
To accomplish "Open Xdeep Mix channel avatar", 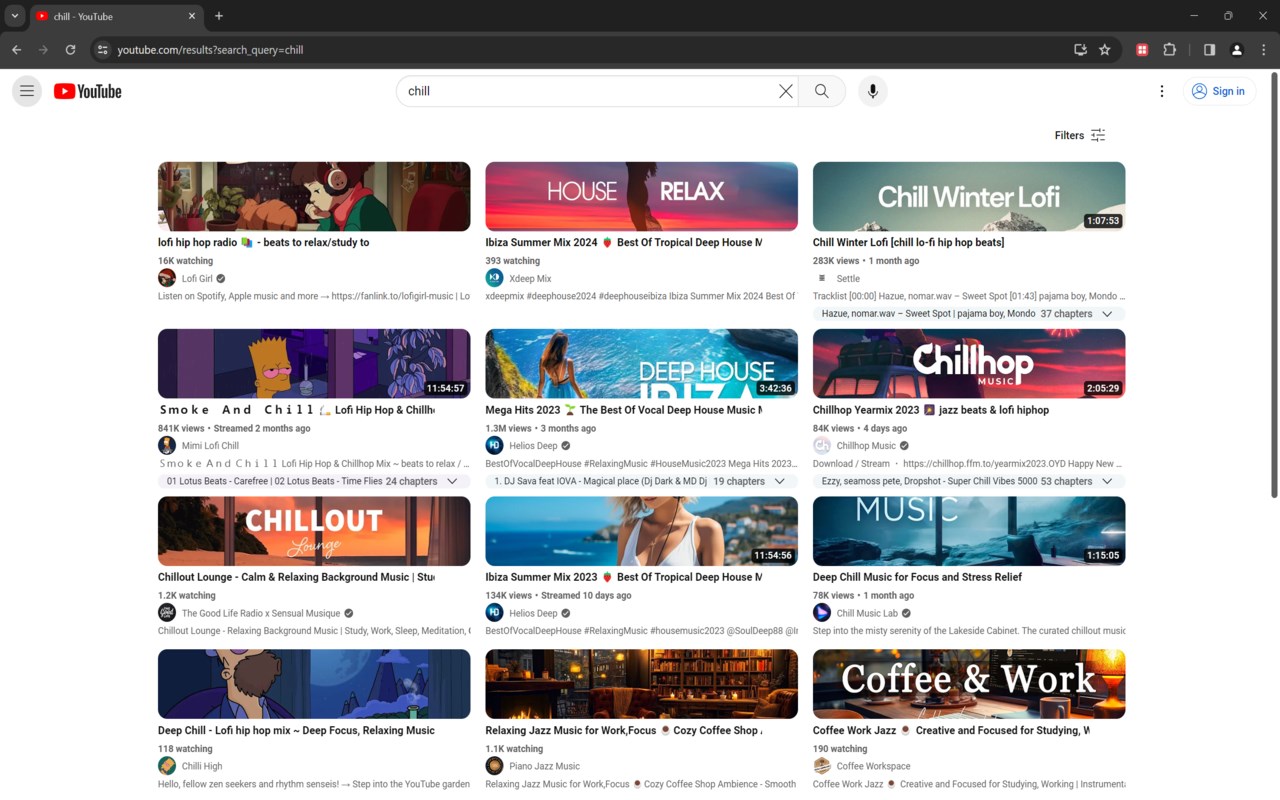I will (x=494, y=278).
